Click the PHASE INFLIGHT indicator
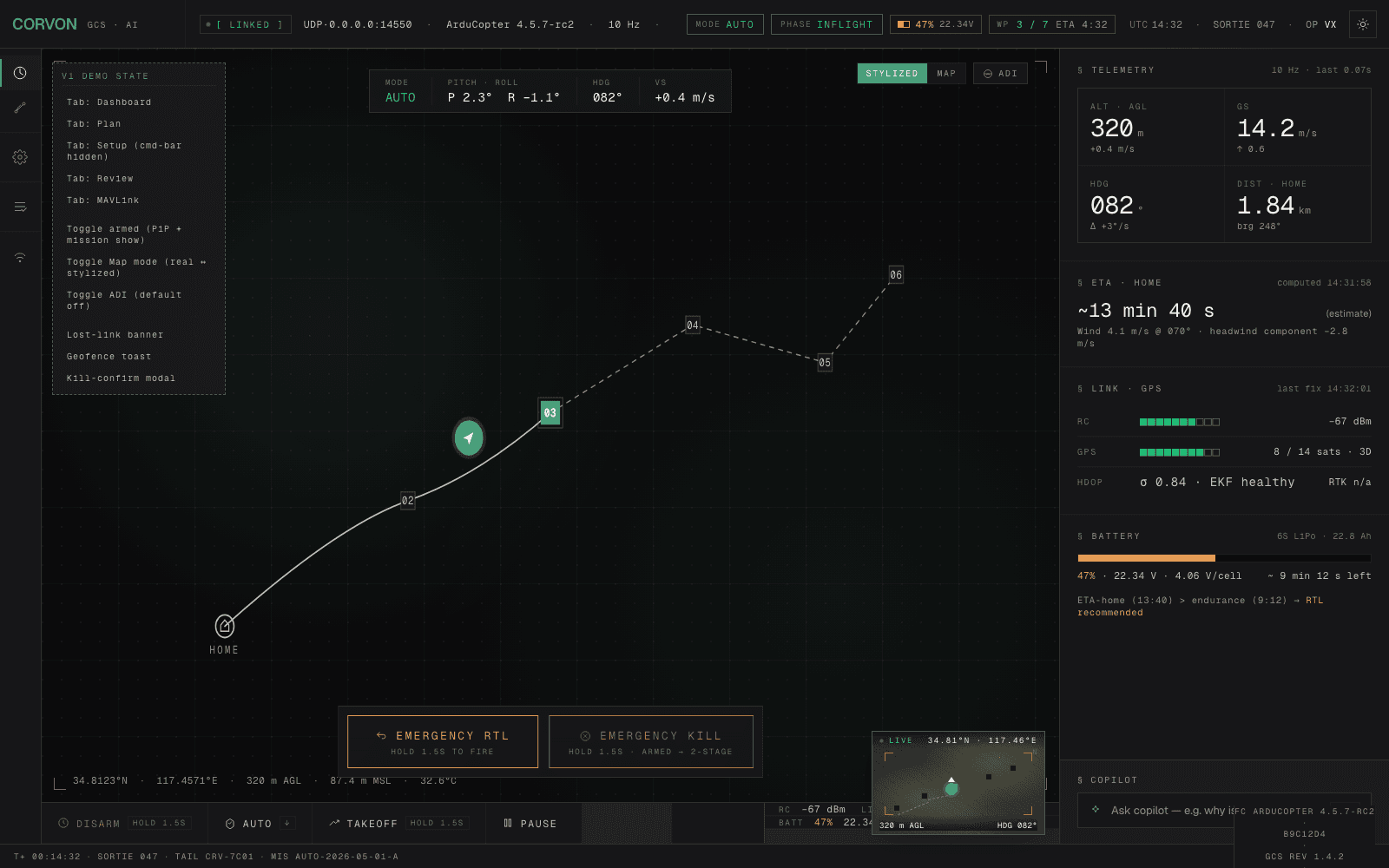The image size is (1389, 868). pyautogui.click(x=826, y=24)
